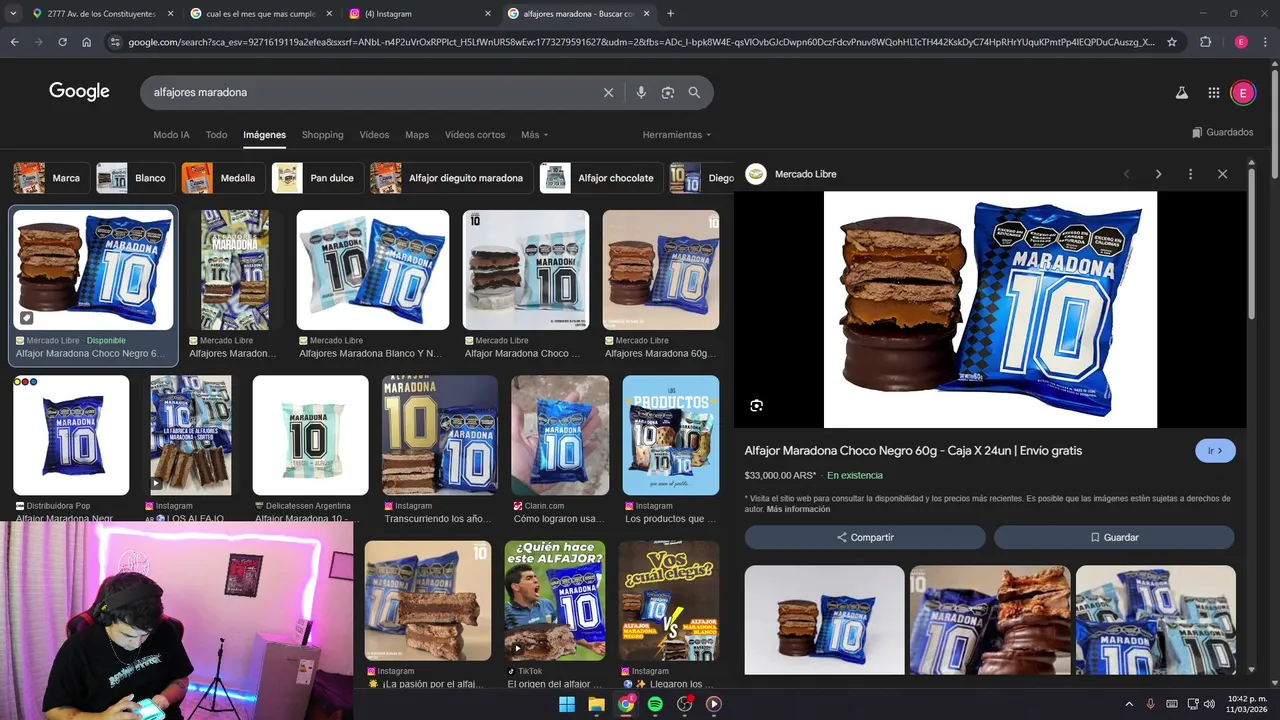Filter by Alfajor dieguito maradona chip
The image size is (1280, 720).
tap(450, 178)
